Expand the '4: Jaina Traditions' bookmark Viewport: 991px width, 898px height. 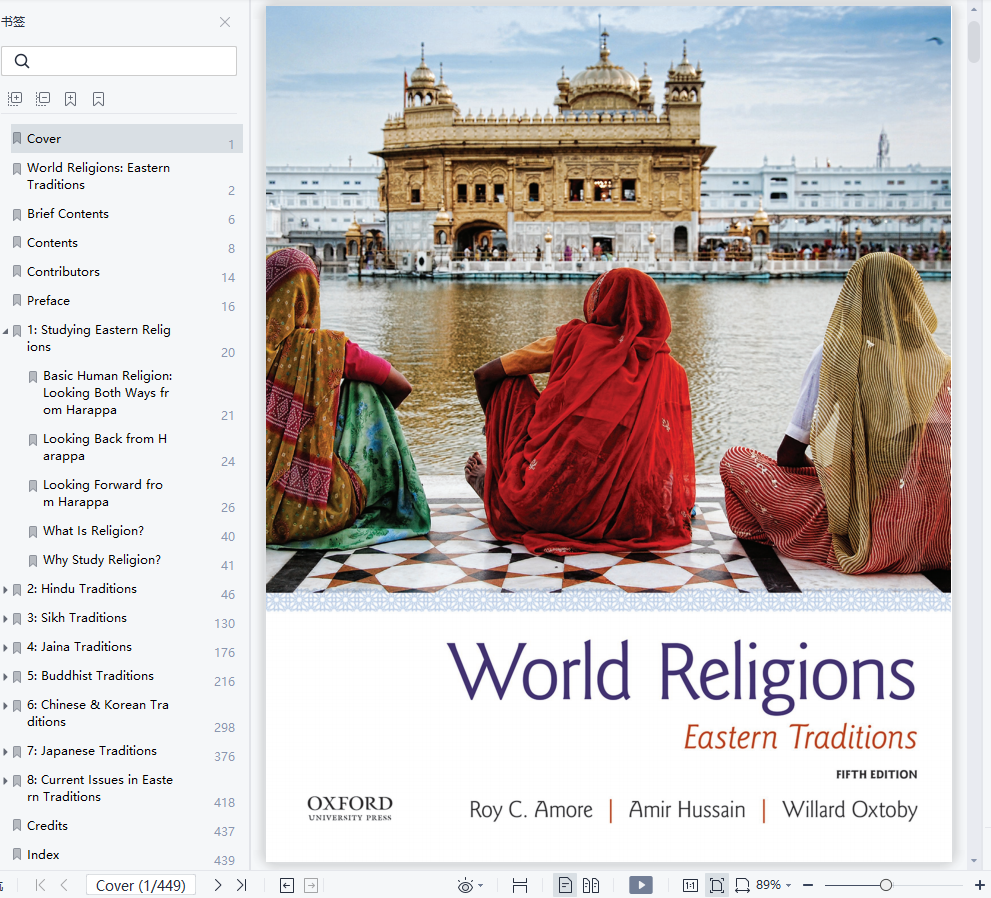pos(6,648)
